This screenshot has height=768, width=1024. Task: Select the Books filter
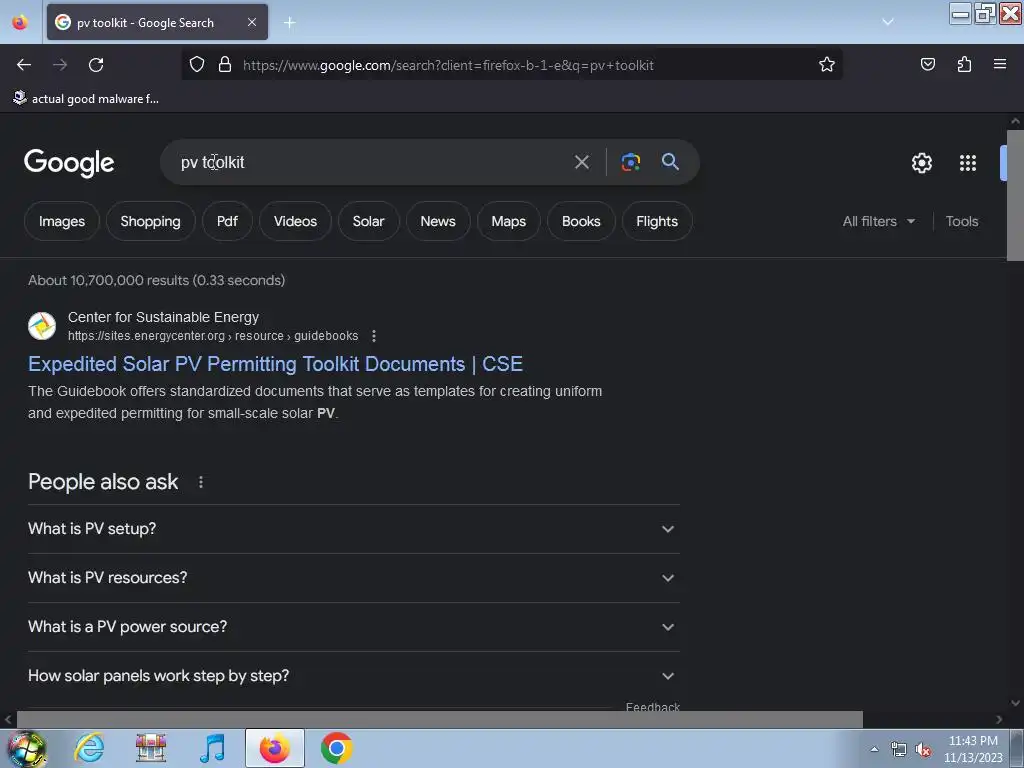click(x=581, y=221)
